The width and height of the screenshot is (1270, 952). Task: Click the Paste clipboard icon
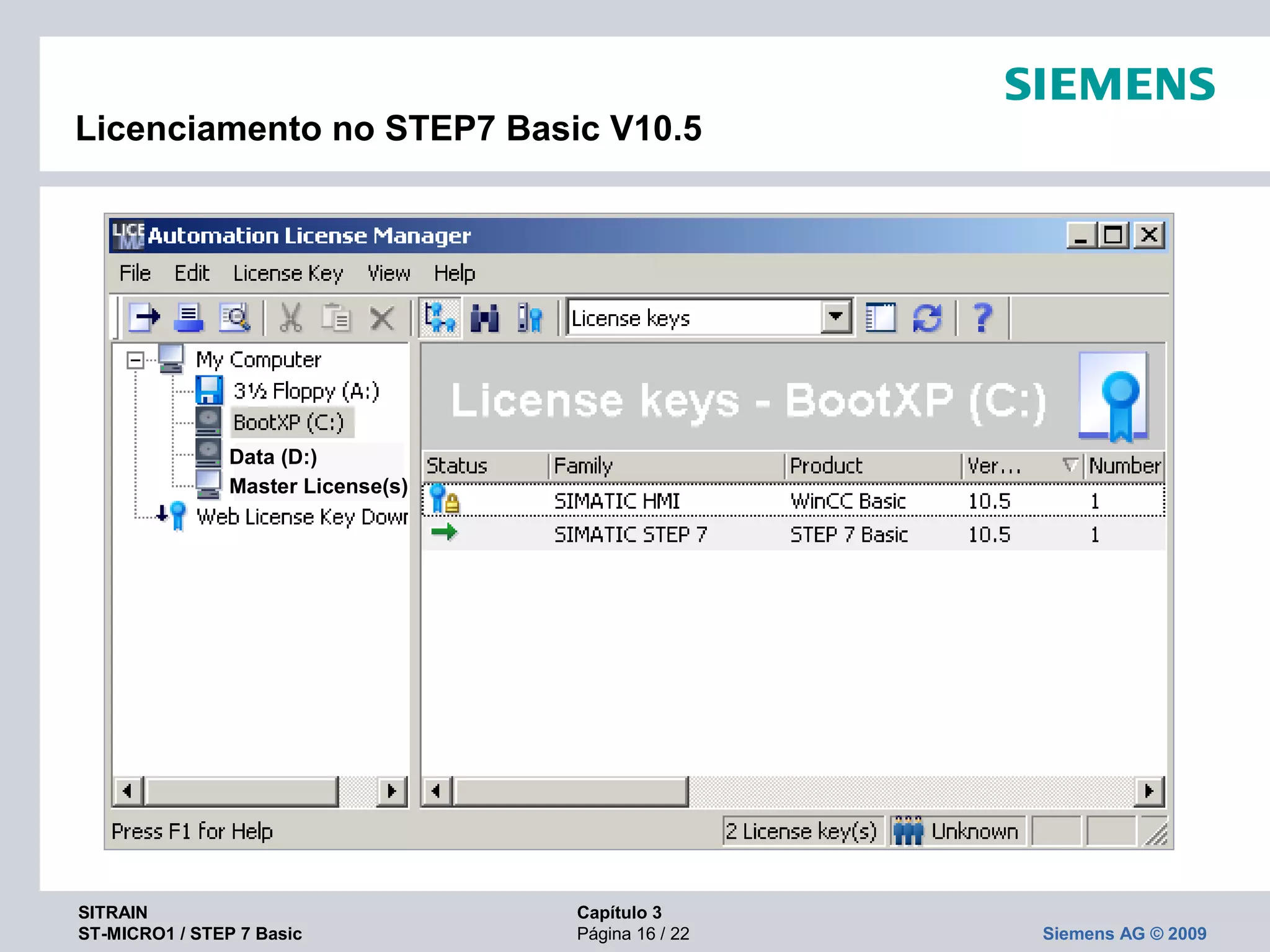click(336, 318)
